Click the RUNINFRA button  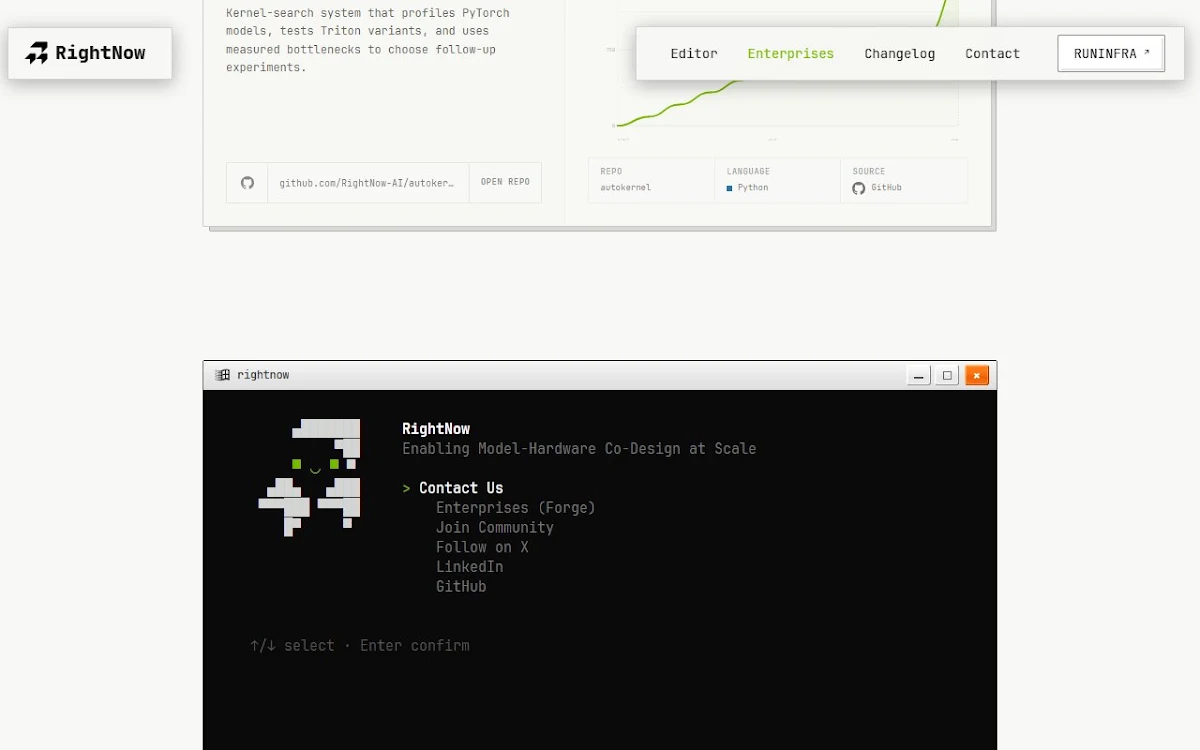pos(1111,54)
